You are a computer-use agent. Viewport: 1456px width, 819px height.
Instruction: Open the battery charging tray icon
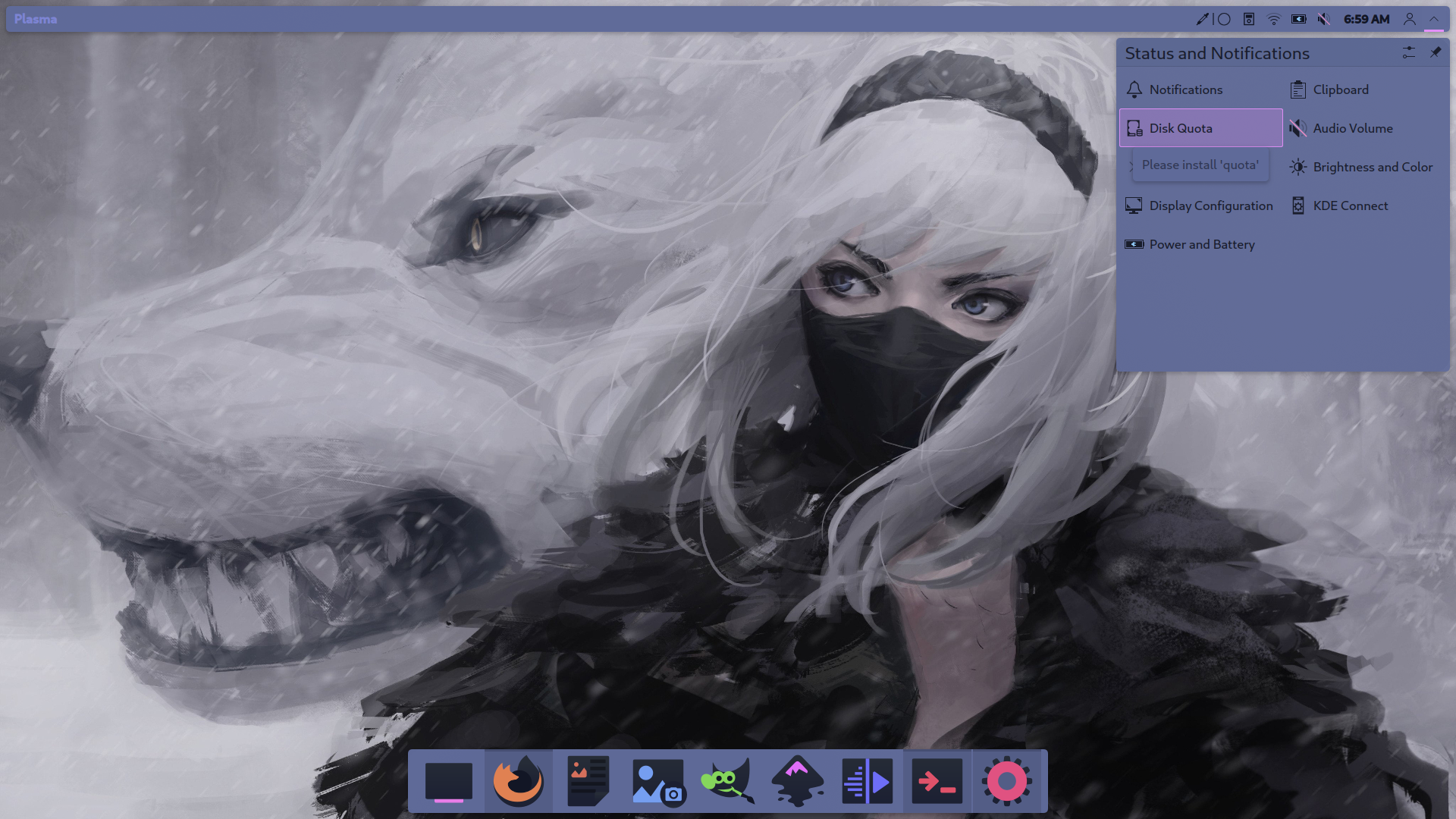1299,19
